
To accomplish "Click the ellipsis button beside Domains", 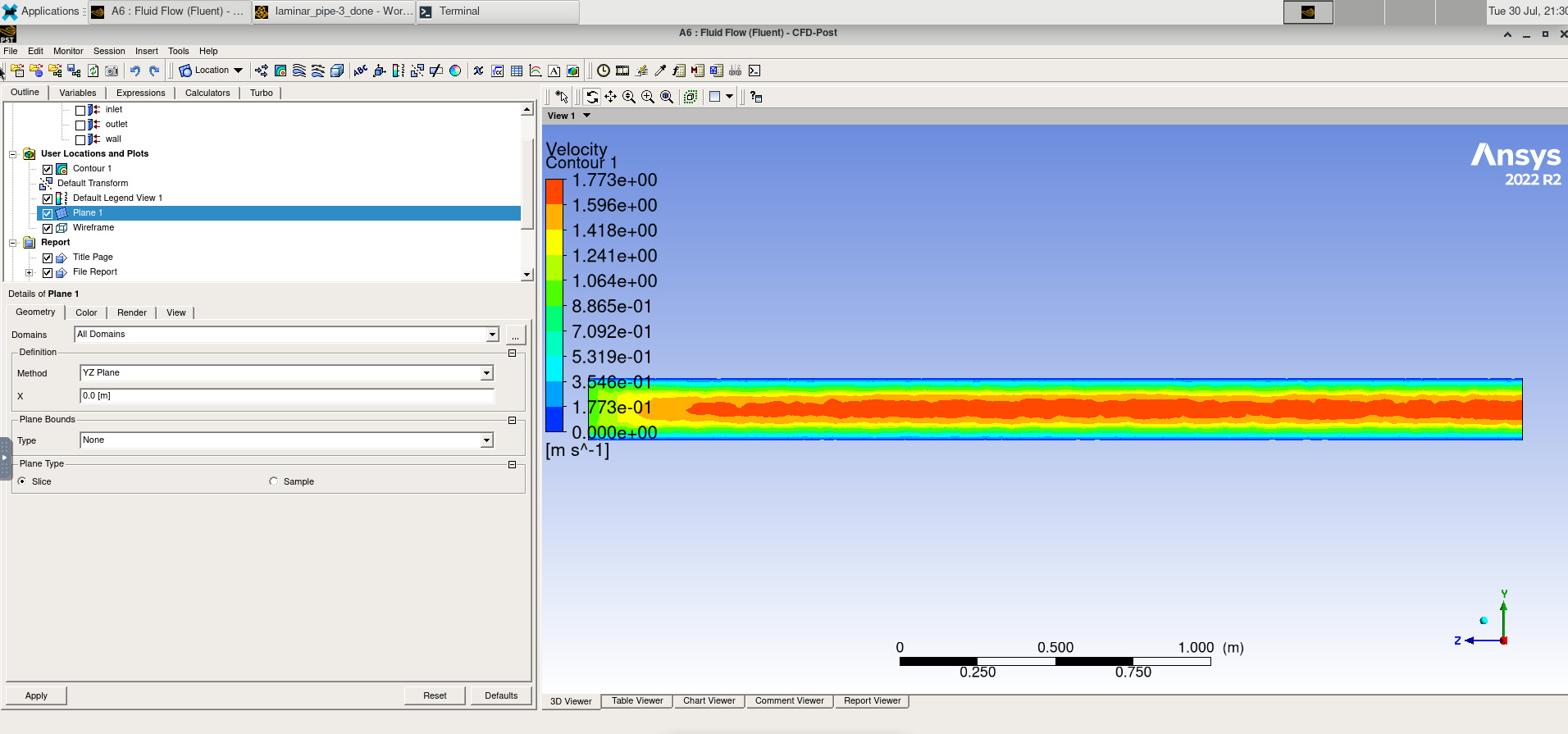I will 515,335.
